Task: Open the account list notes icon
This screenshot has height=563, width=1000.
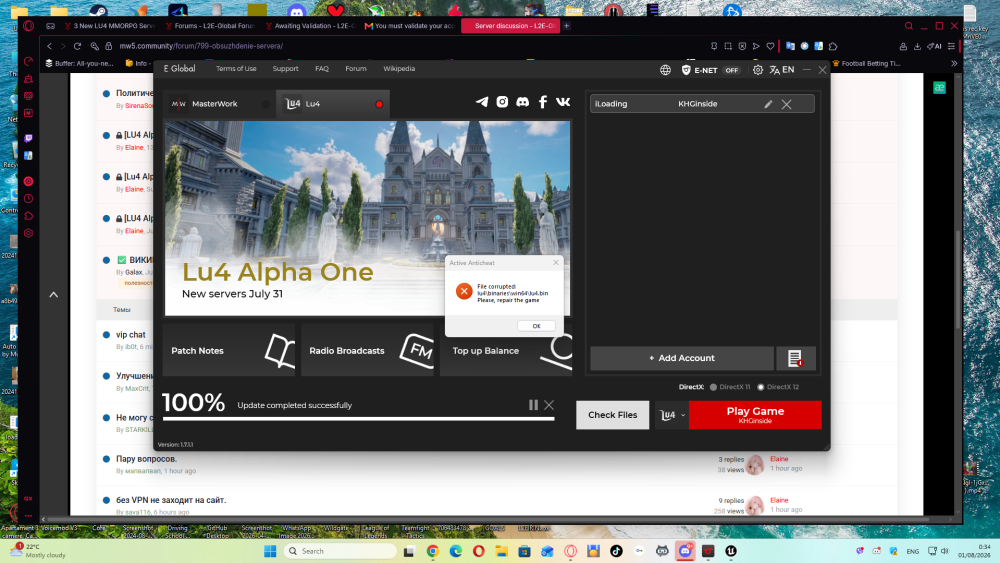Action: click(795, 358)
